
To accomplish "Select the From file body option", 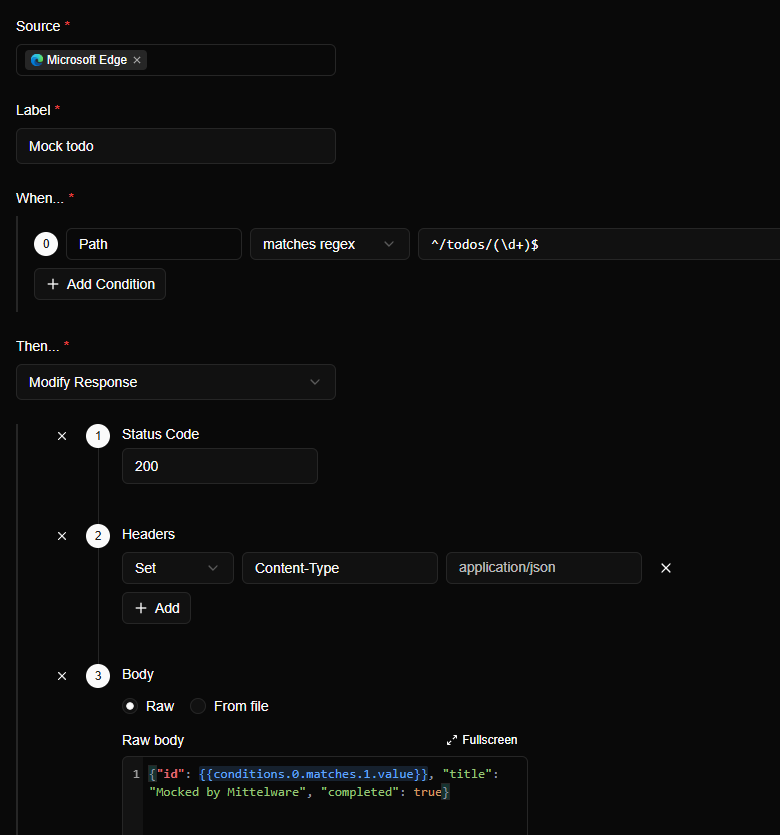I will pyautogui.click(x=198, y=706).
